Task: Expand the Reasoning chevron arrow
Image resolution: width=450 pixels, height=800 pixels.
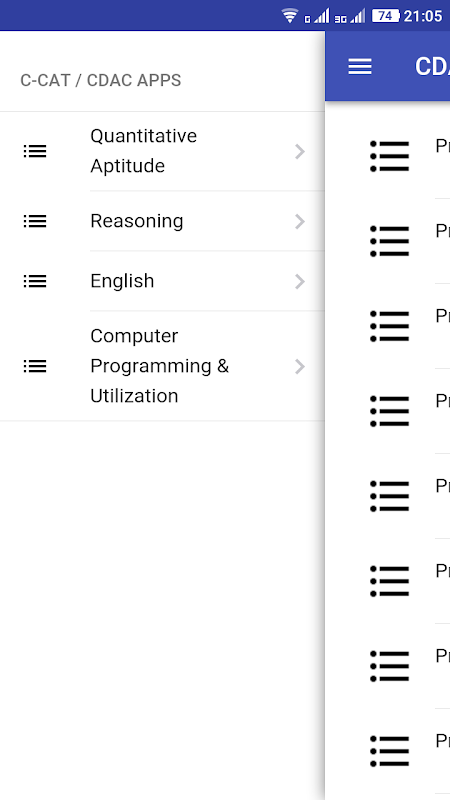Action: pyautogui.click(x=300, y=221)
